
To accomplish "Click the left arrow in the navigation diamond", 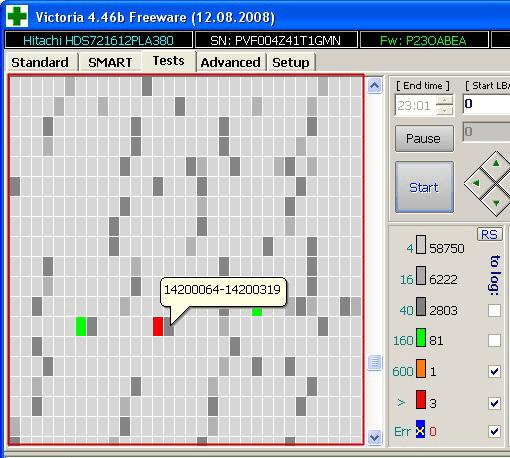I will (x=477, y=183).
